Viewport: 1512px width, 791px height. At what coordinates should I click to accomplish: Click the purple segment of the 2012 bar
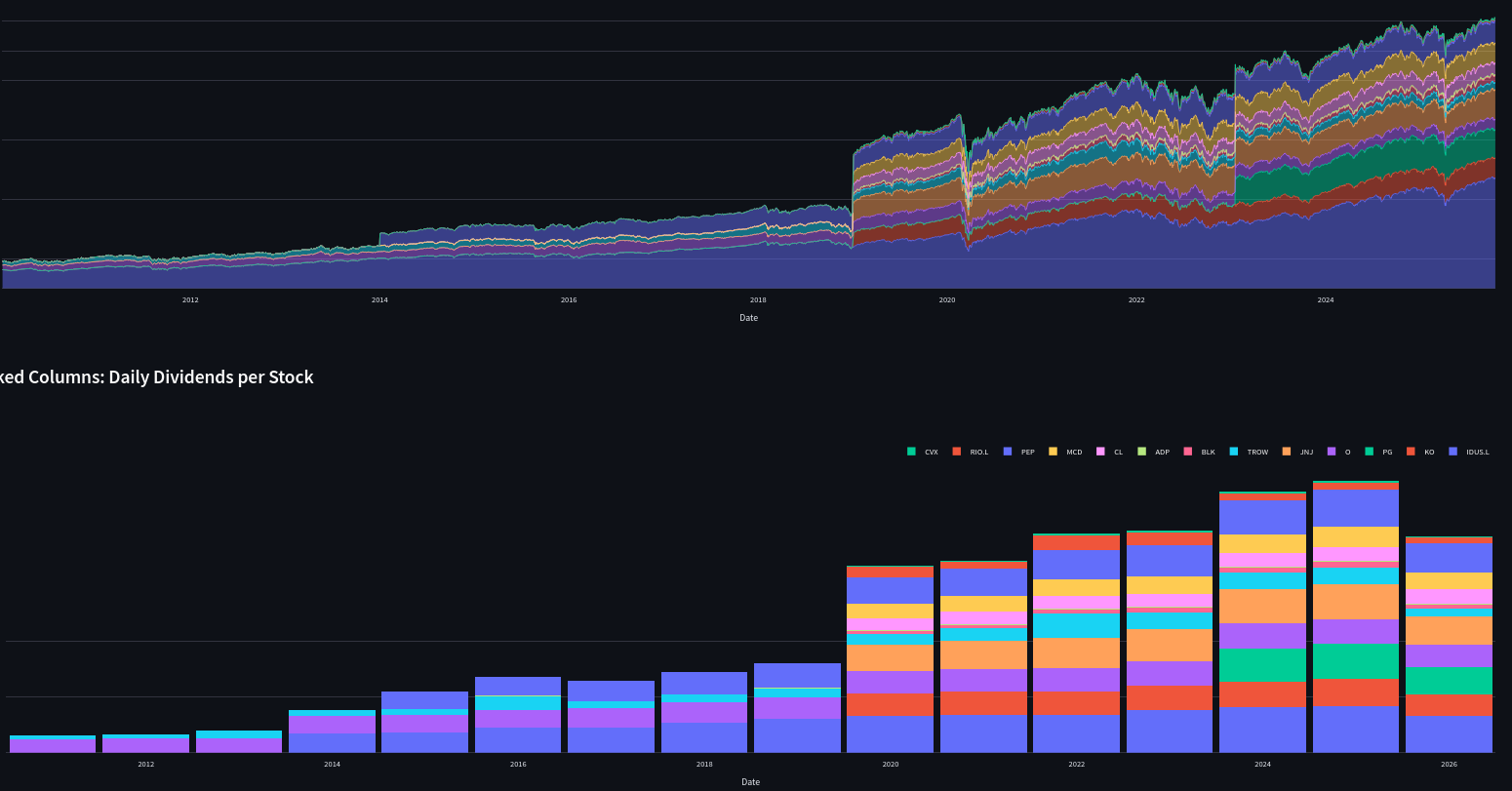pos(145,745)
